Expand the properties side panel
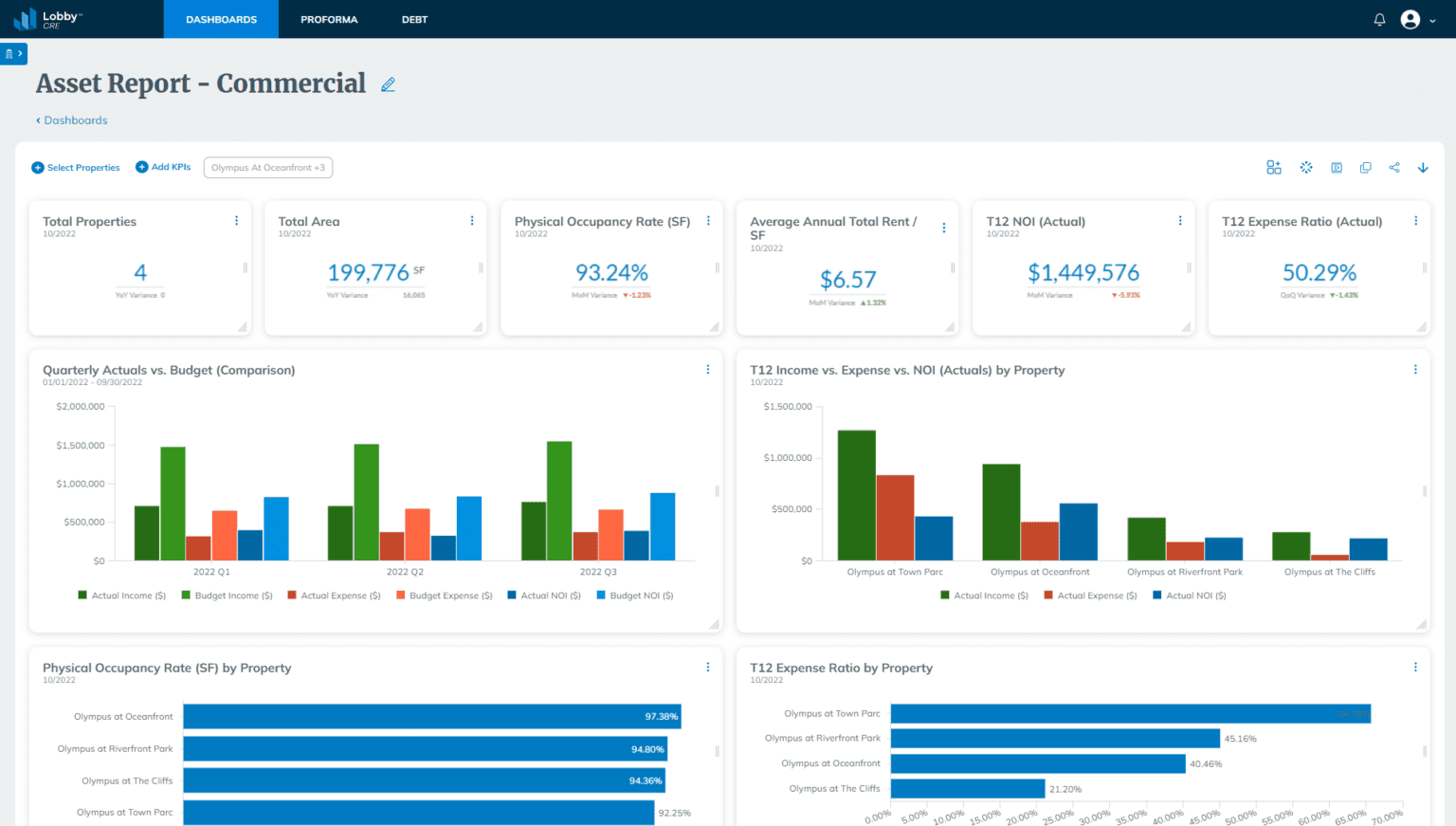The width and height of the screenshot is (1456, 826). (13, 53)
